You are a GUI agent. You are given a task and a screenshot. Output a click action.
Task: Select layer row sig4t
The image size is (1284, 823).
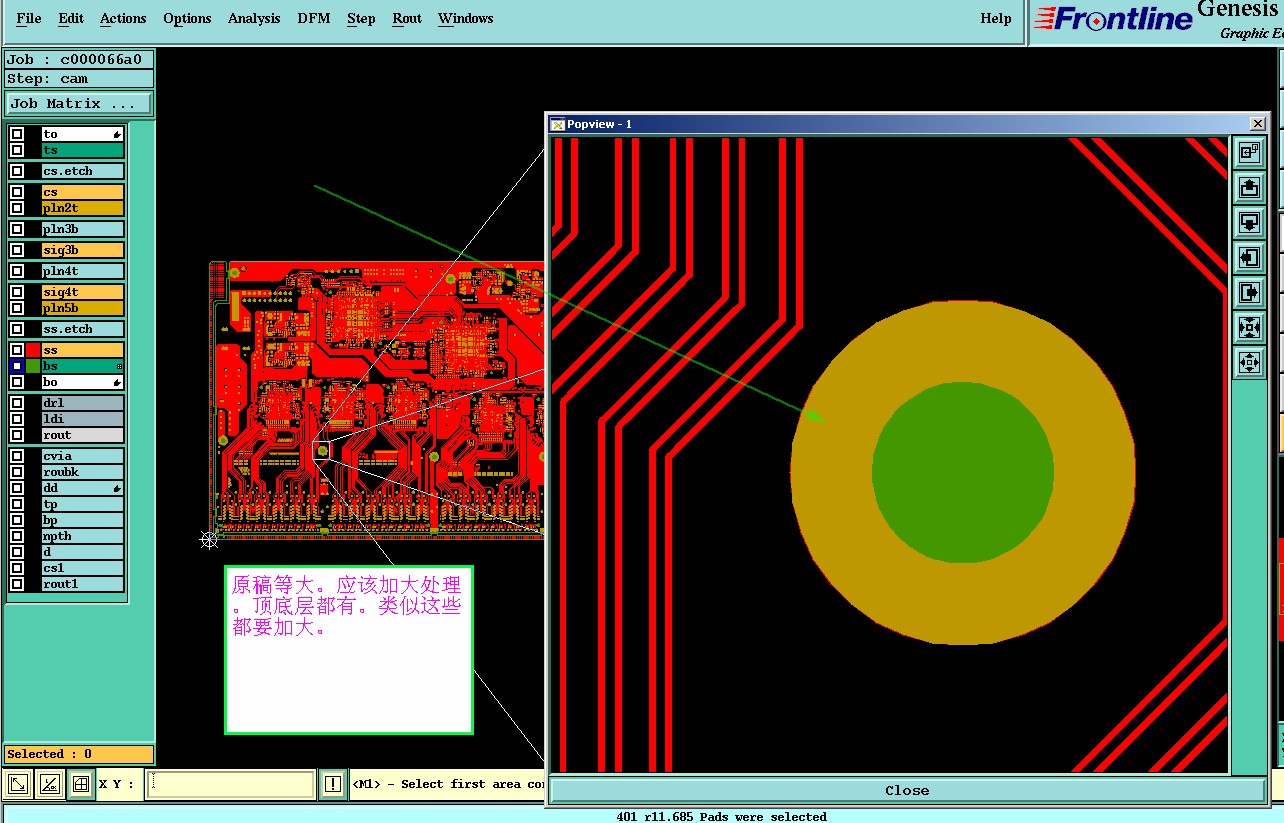tap(83, 292)
